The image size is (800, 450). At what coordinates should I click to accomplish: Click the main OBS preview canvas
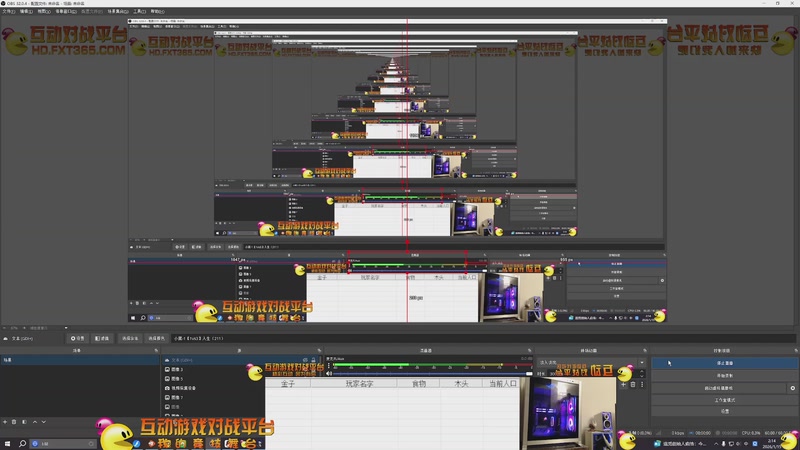(397, 171)
